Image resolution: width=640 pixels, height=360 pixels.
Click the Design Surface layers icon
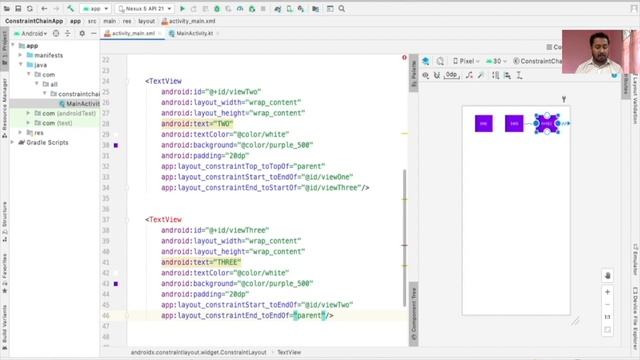[426, 61]
